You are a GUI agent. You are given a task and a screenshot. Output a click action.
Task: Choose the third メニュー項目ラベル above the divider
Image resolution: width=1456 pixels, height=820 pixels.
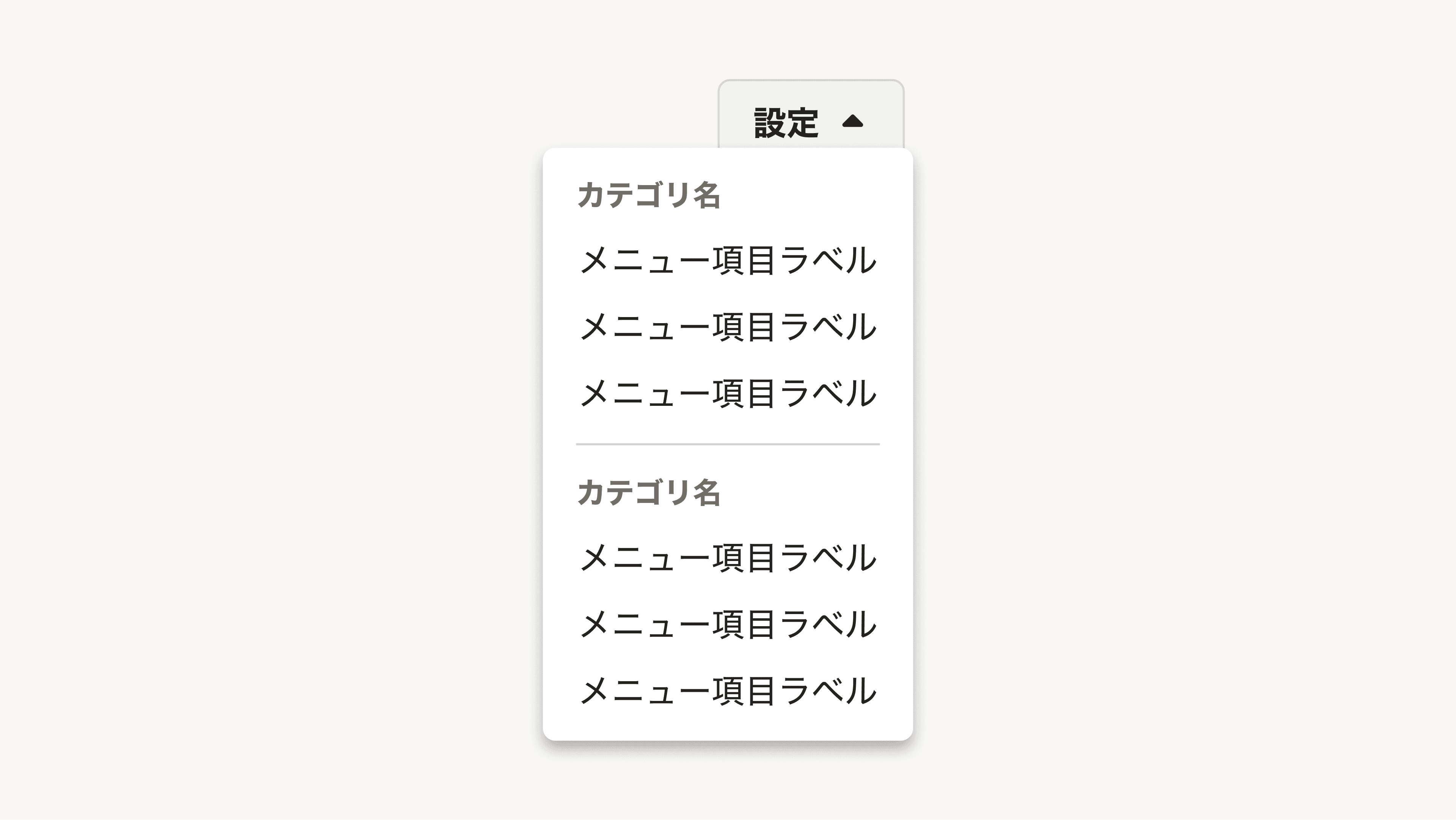pyautogui.click(x=728, y=393)
